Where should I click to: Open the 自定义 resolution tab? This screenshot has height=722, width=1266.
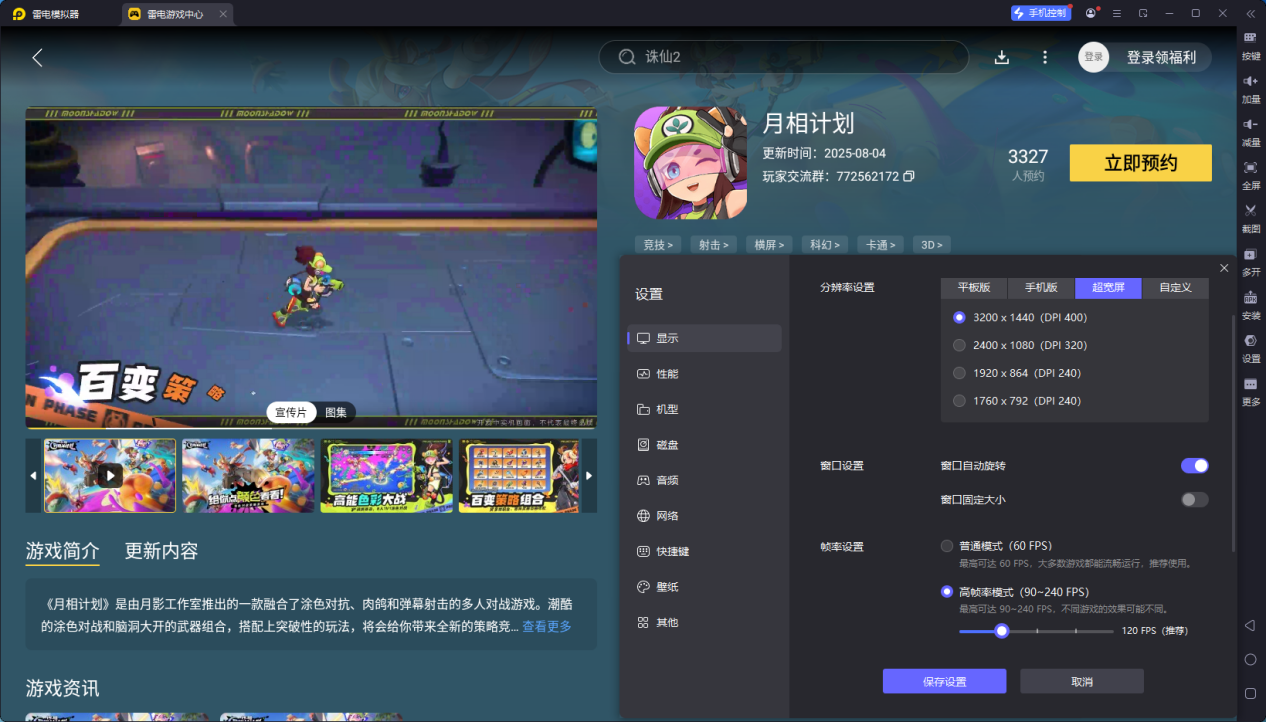tap(1175, 288)
